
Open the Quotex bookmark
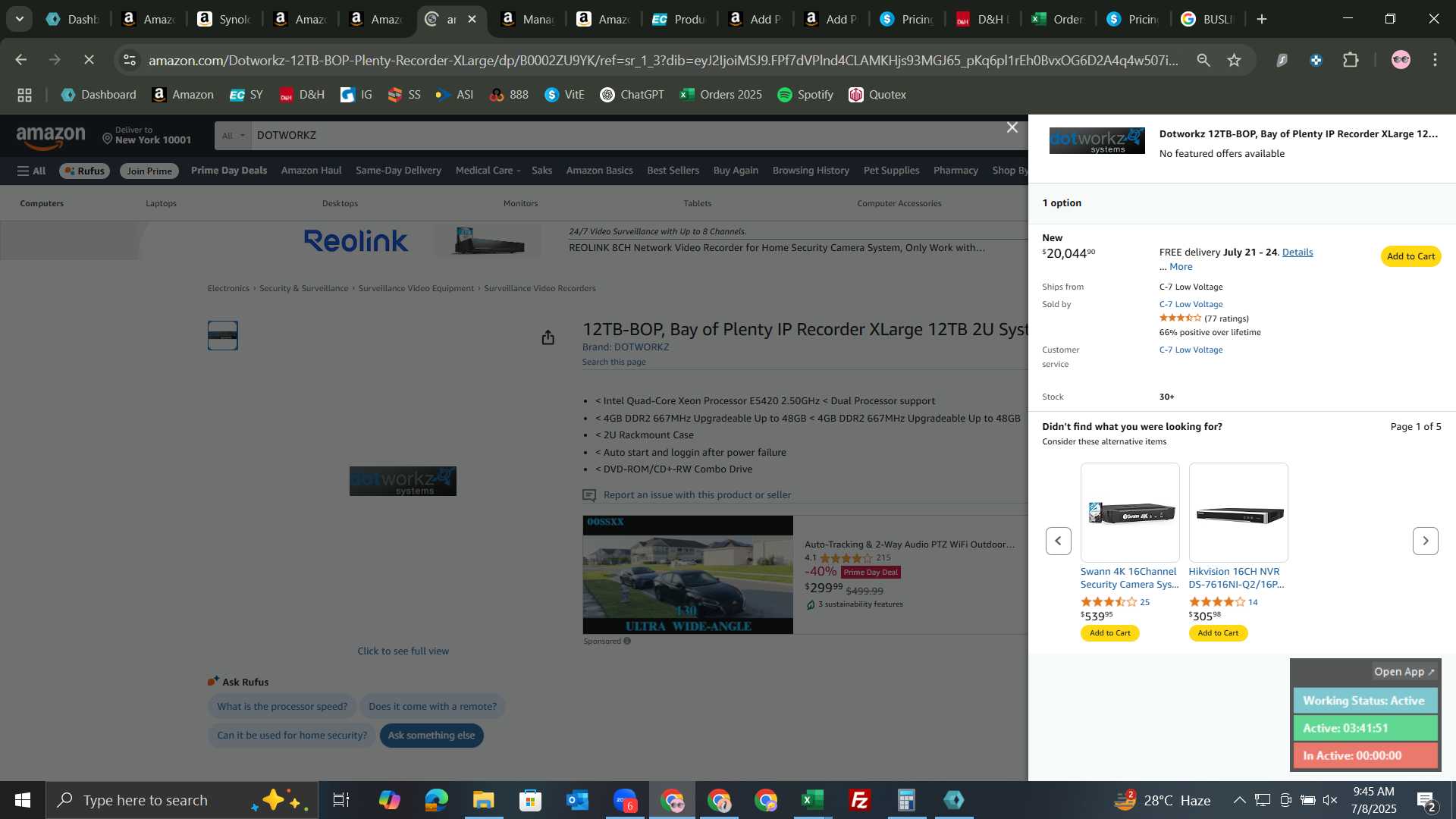tap(877, 95)
